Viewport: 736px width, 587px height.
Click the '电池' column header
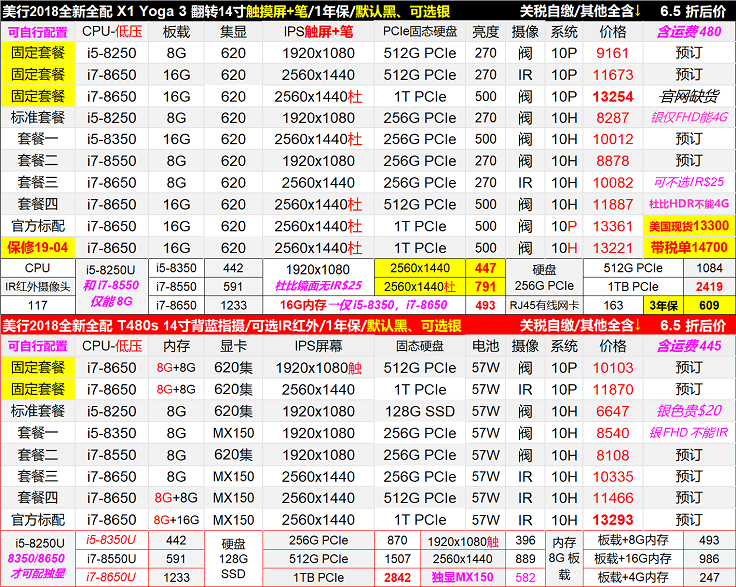click(x=485, y=346)
